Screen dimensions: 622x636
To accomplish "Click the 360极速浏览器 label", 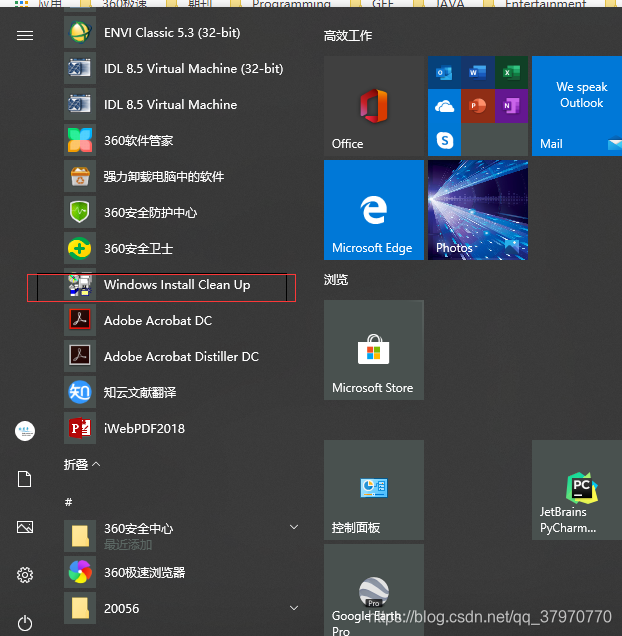I will [144, 573].
